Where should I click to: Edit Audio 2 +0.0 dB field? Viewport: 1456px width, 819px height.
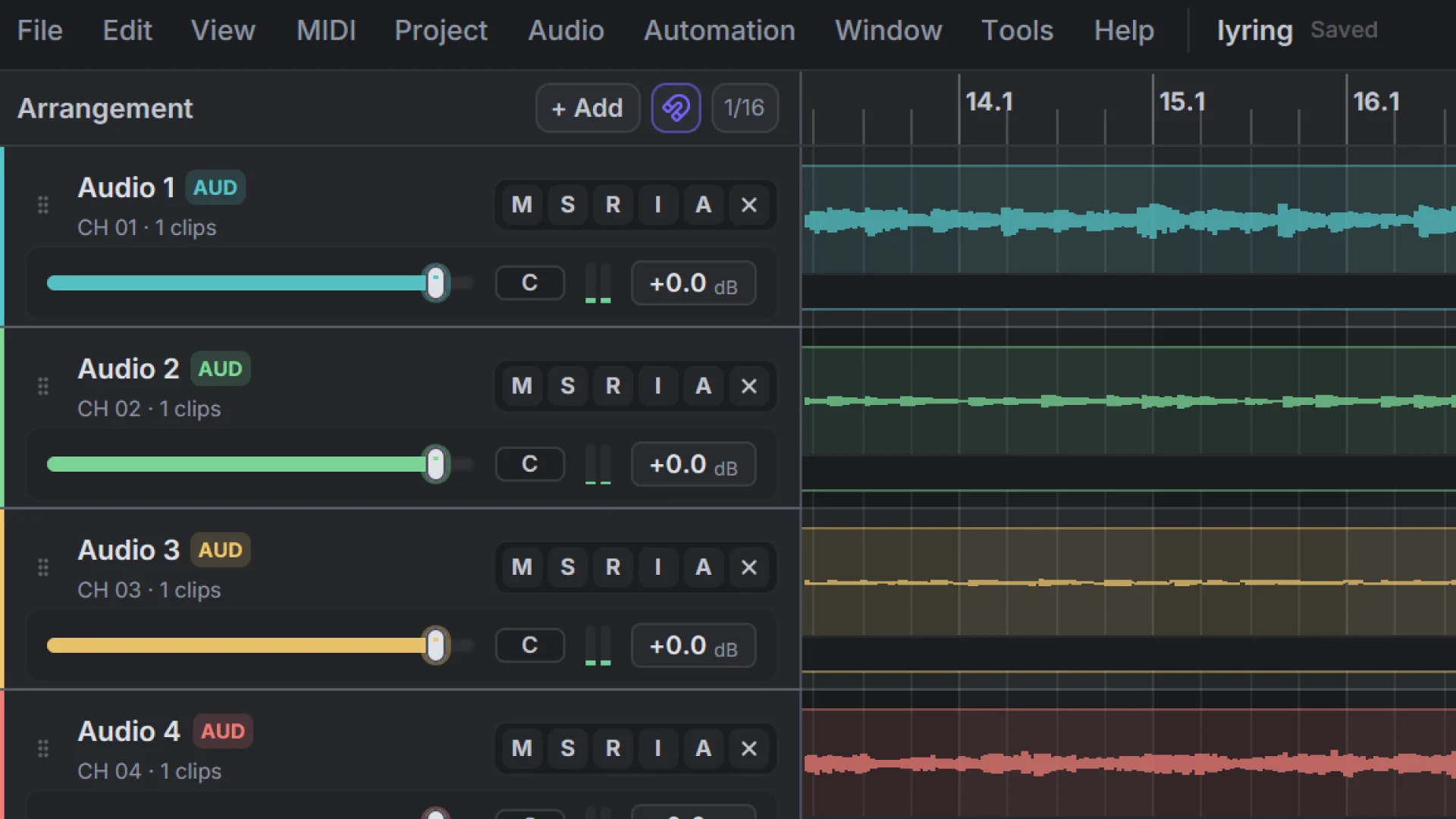(x=693, y=465)
